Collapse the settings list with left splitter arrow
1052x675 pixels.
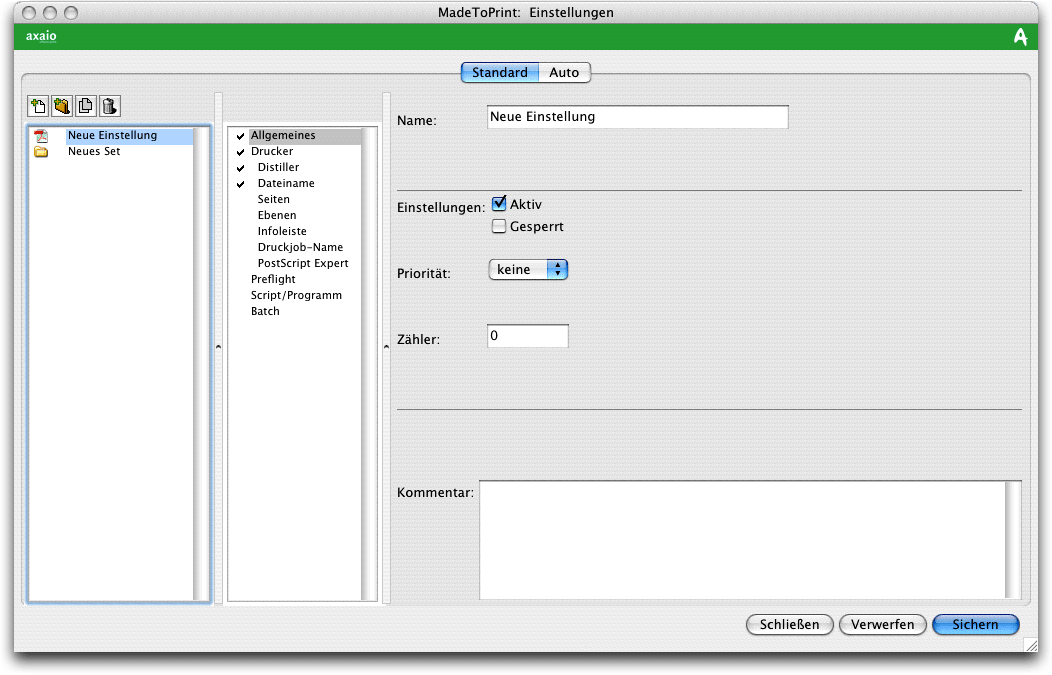click(x=219, y=347)
